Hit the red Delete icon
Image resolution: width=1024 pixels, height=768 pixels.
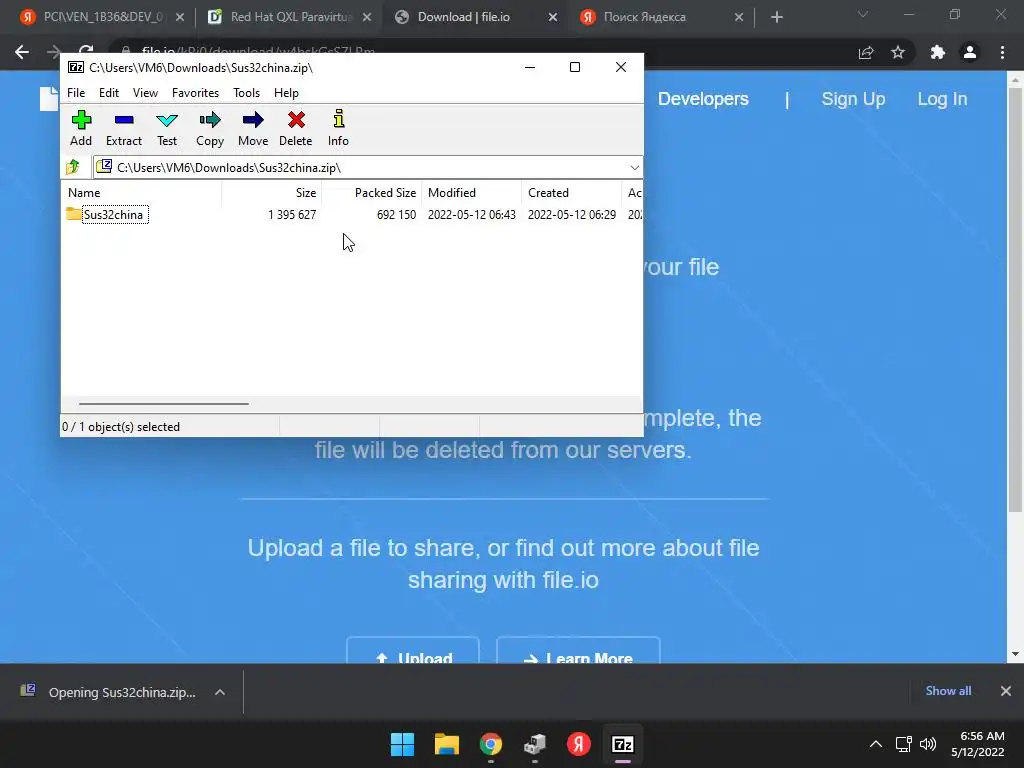coord(296,128)
